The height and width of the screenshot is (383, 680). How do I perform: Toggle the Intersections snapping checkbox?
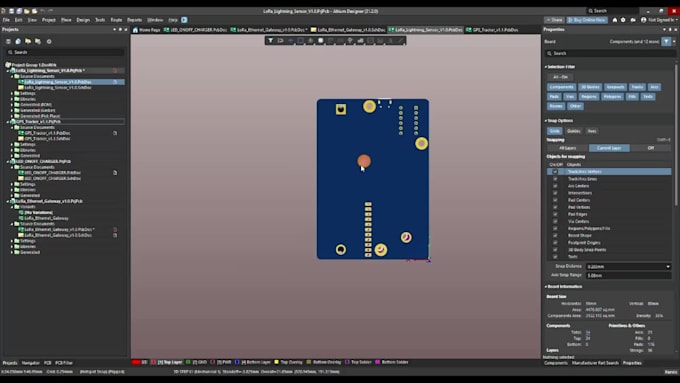(555, 193)
